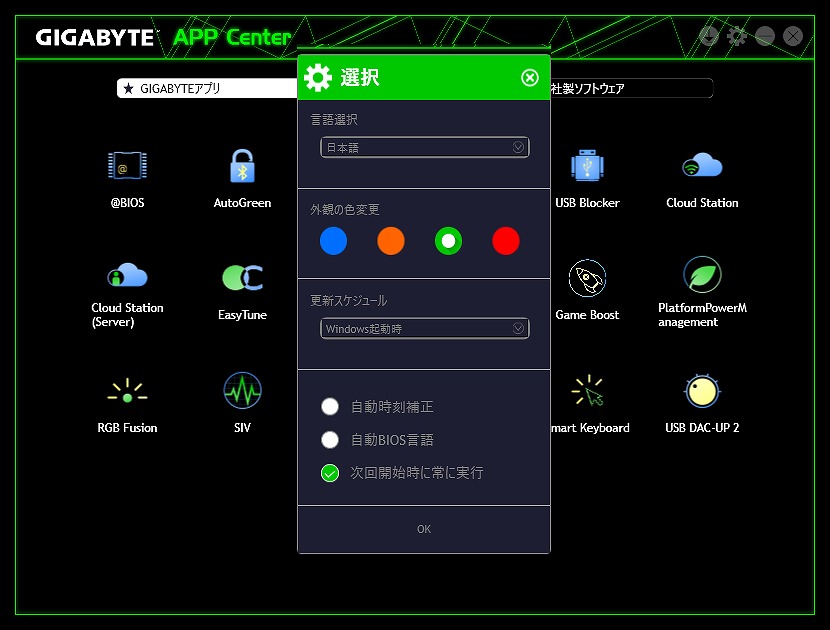The height and width of the screenshot is (630, 830).
Task: Open the AutoGreen Bluetooth lock icon
Action: tap(242, 166)
